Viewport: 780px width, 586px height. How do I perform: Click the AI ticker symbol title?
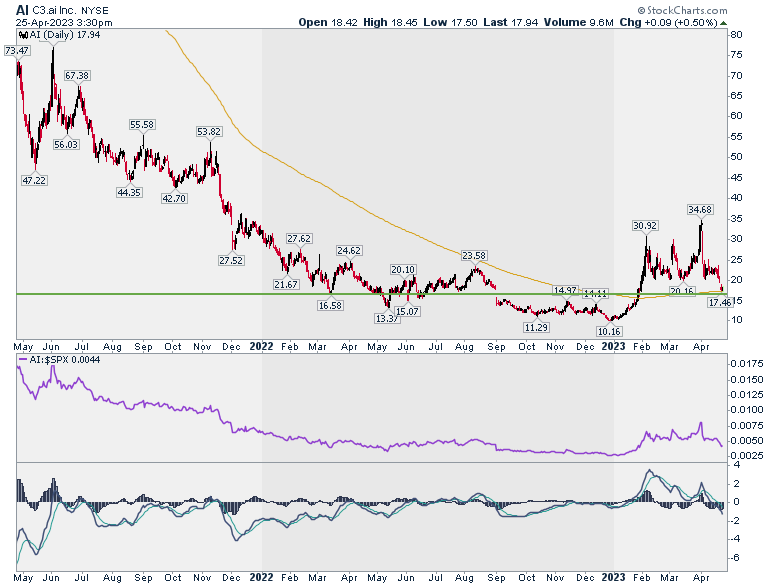pyautogui.click(x=22, y=10)
